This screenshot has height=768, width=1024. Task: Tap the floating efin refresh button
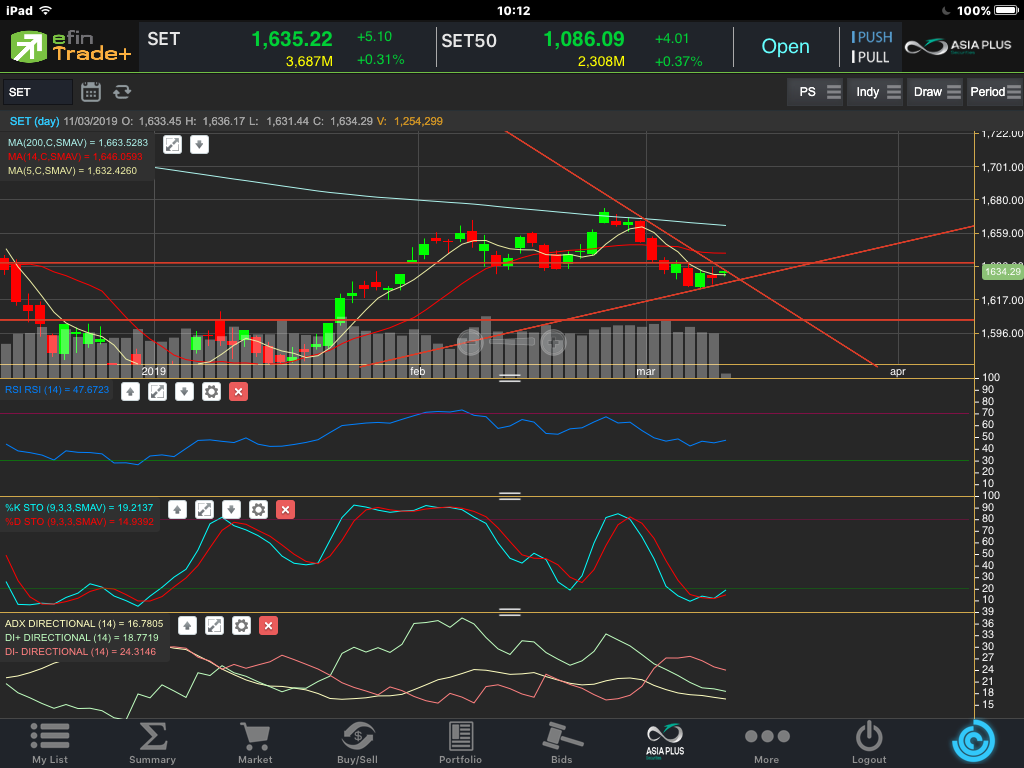click(x=972, y=741)
